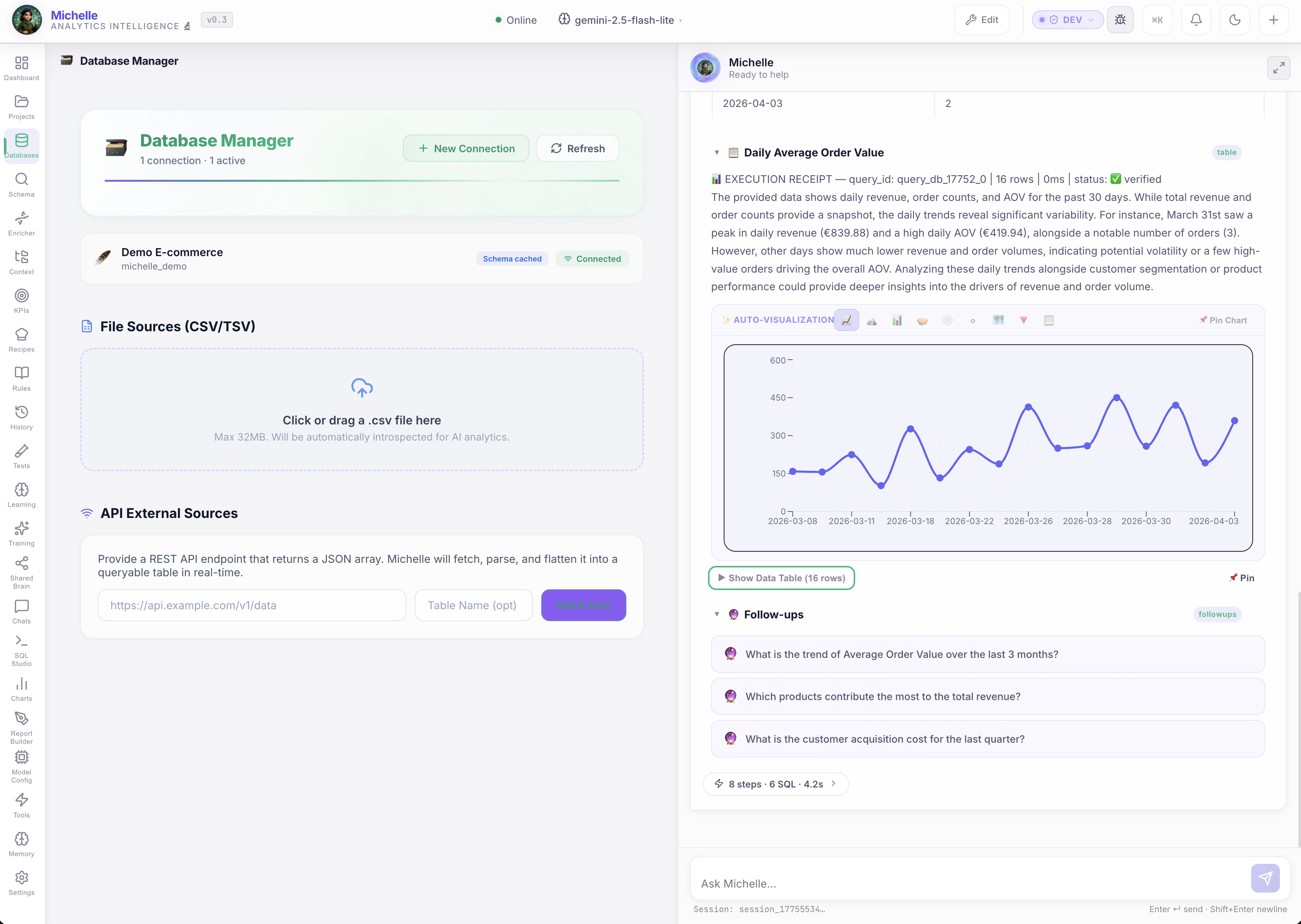Show Data Table with 16 rows
1301x924 pixels.
pos(781,577)
